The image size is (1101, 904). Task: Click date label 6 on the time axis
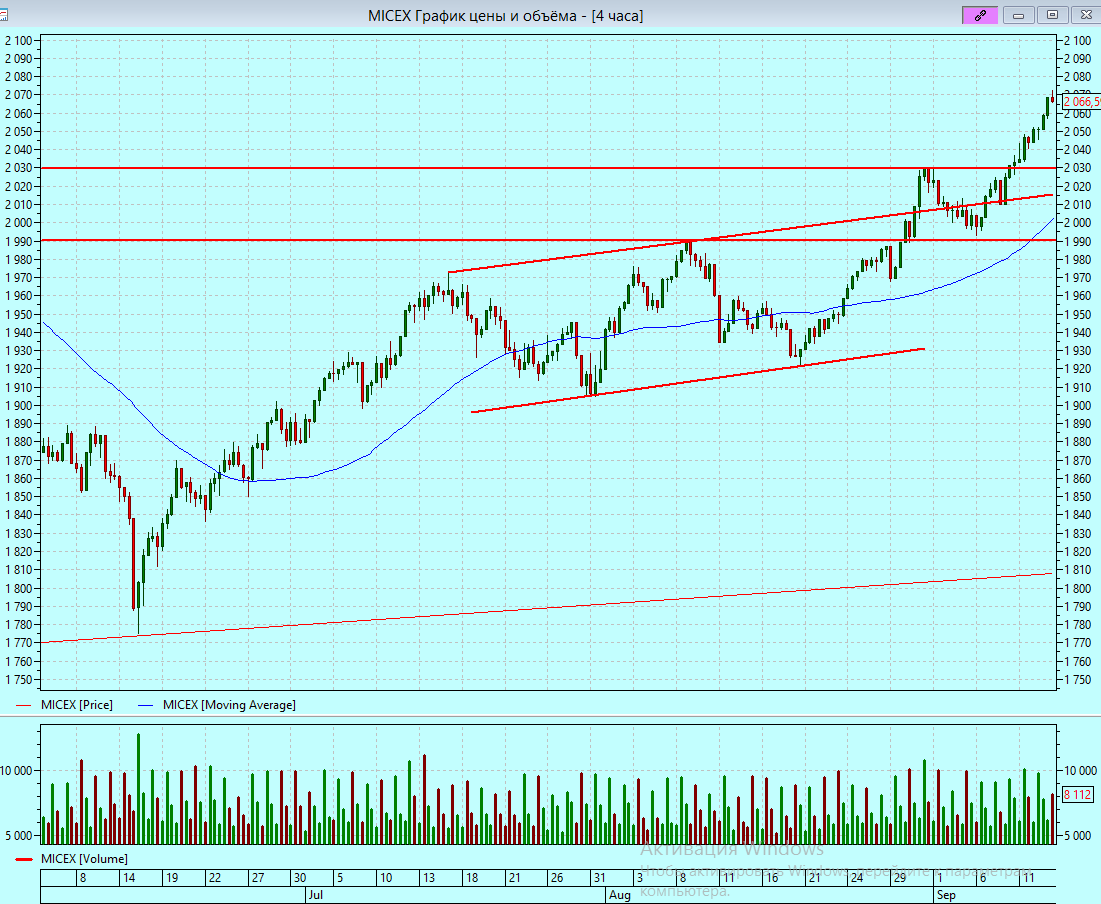(x=982, y=877)
